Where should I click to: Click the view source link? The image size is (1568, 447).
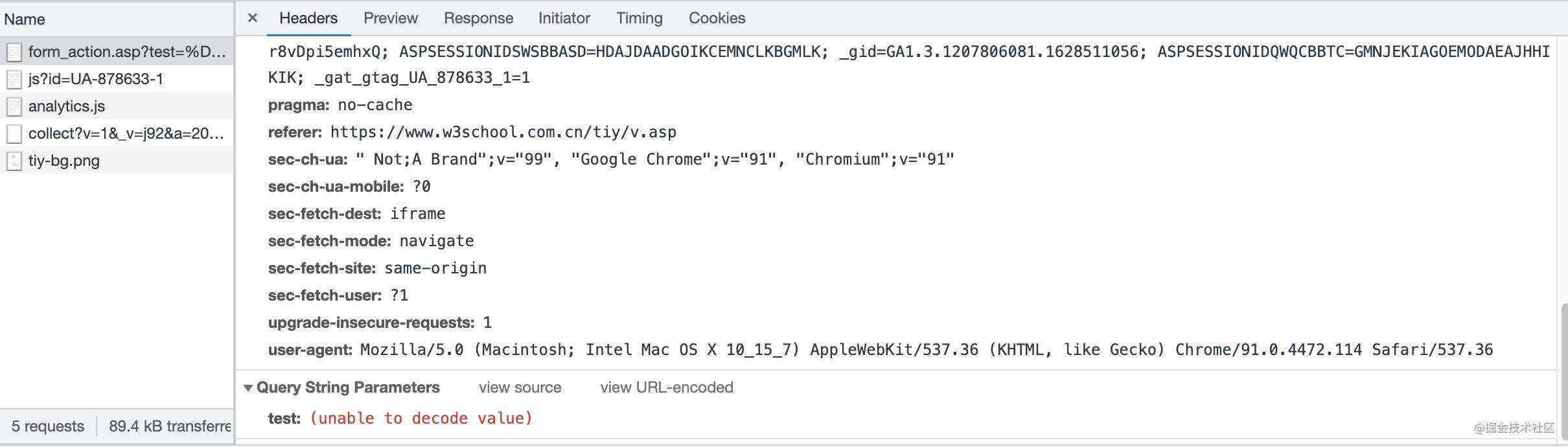tap(520, 387)
